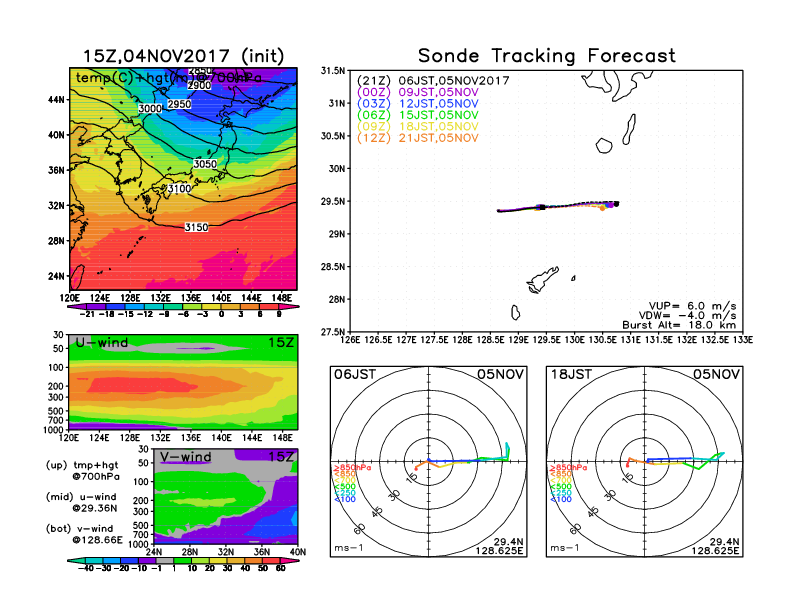
Task: Select legend entry "(06Z) 15JST,05NOV"
Action: click(x=417, y=115)
